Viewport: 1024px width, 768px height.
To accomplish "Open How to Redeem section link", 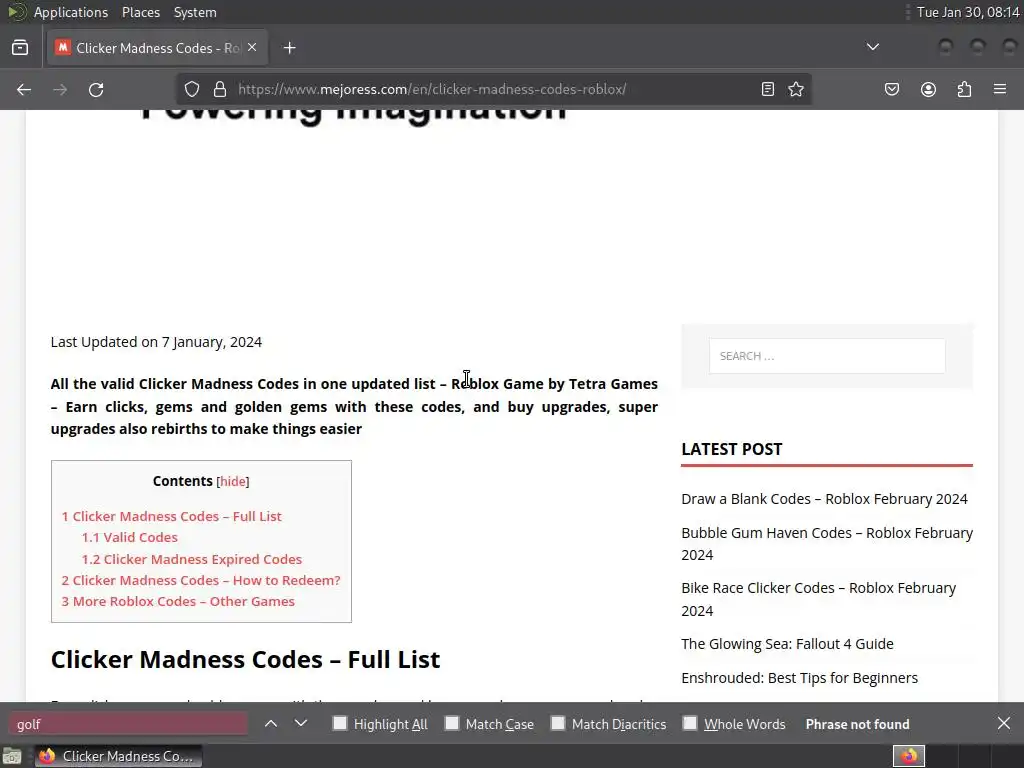I will pyautogui.click(x=201, y=580).
